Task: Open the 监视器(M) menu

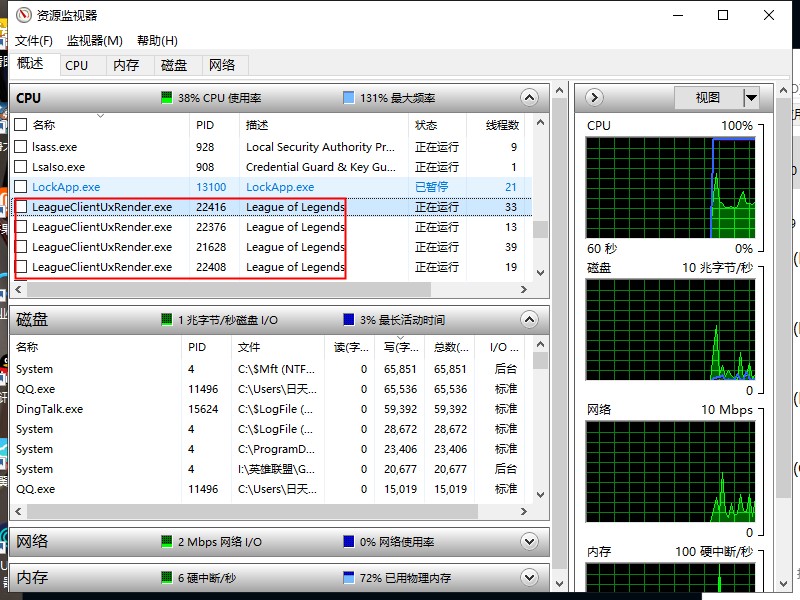Action: [94, 41]
